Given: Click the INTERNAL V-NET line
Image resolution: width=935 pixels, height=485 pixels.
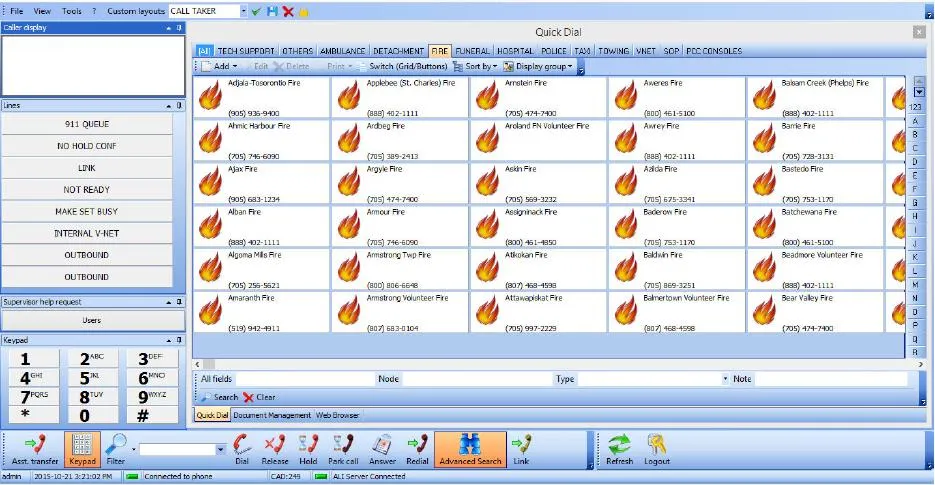Looking at the screenshot, I should 87,233.
